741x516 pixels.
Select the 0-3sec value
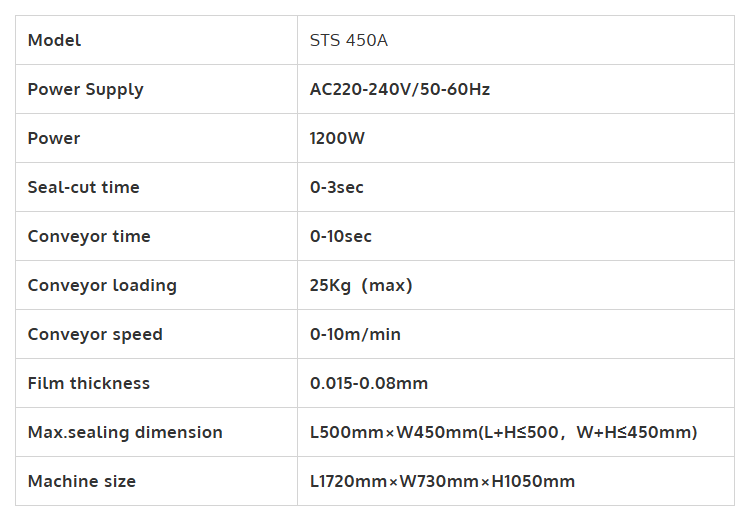tap(337, 188)
